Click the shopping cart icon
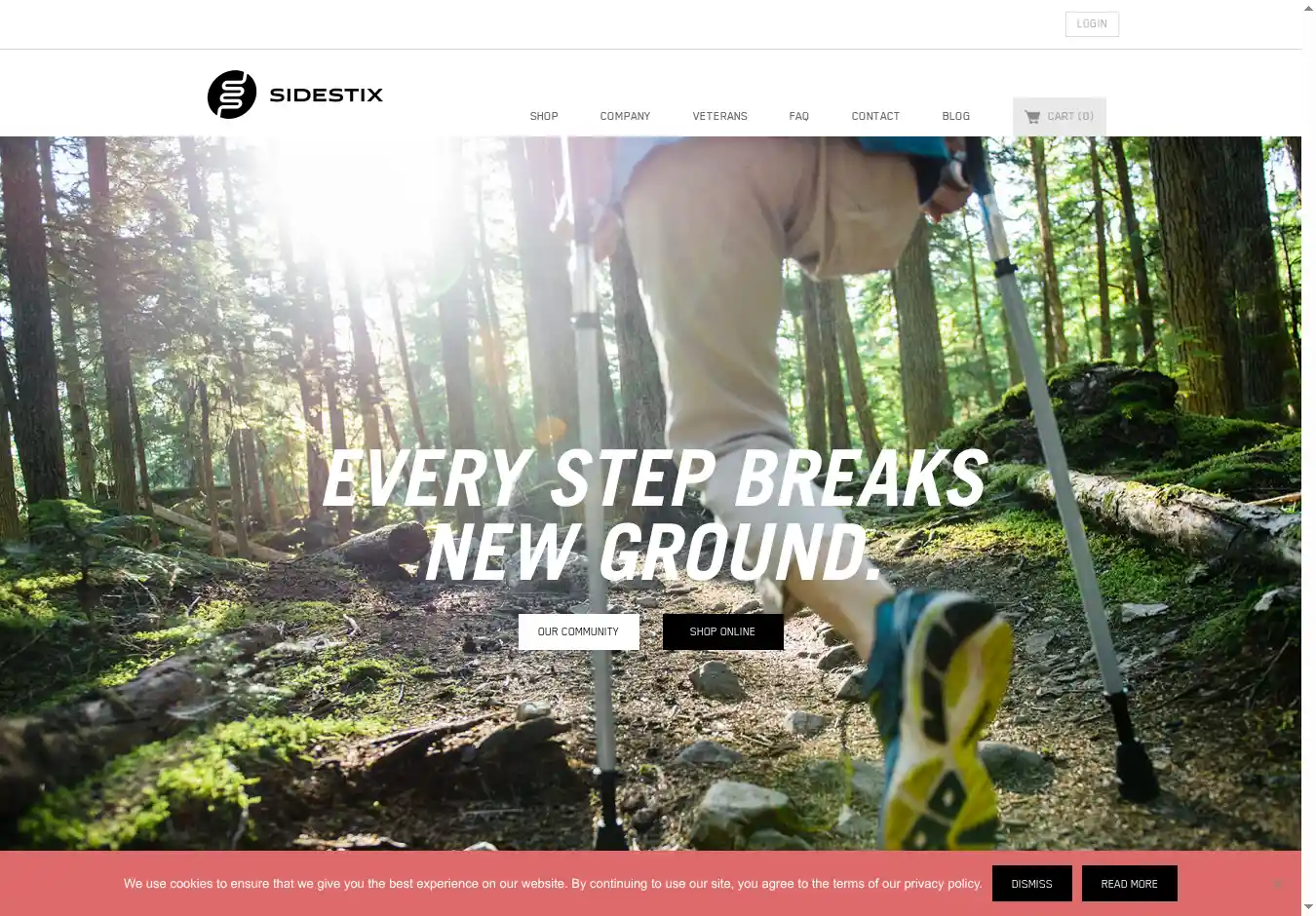 1032,117
